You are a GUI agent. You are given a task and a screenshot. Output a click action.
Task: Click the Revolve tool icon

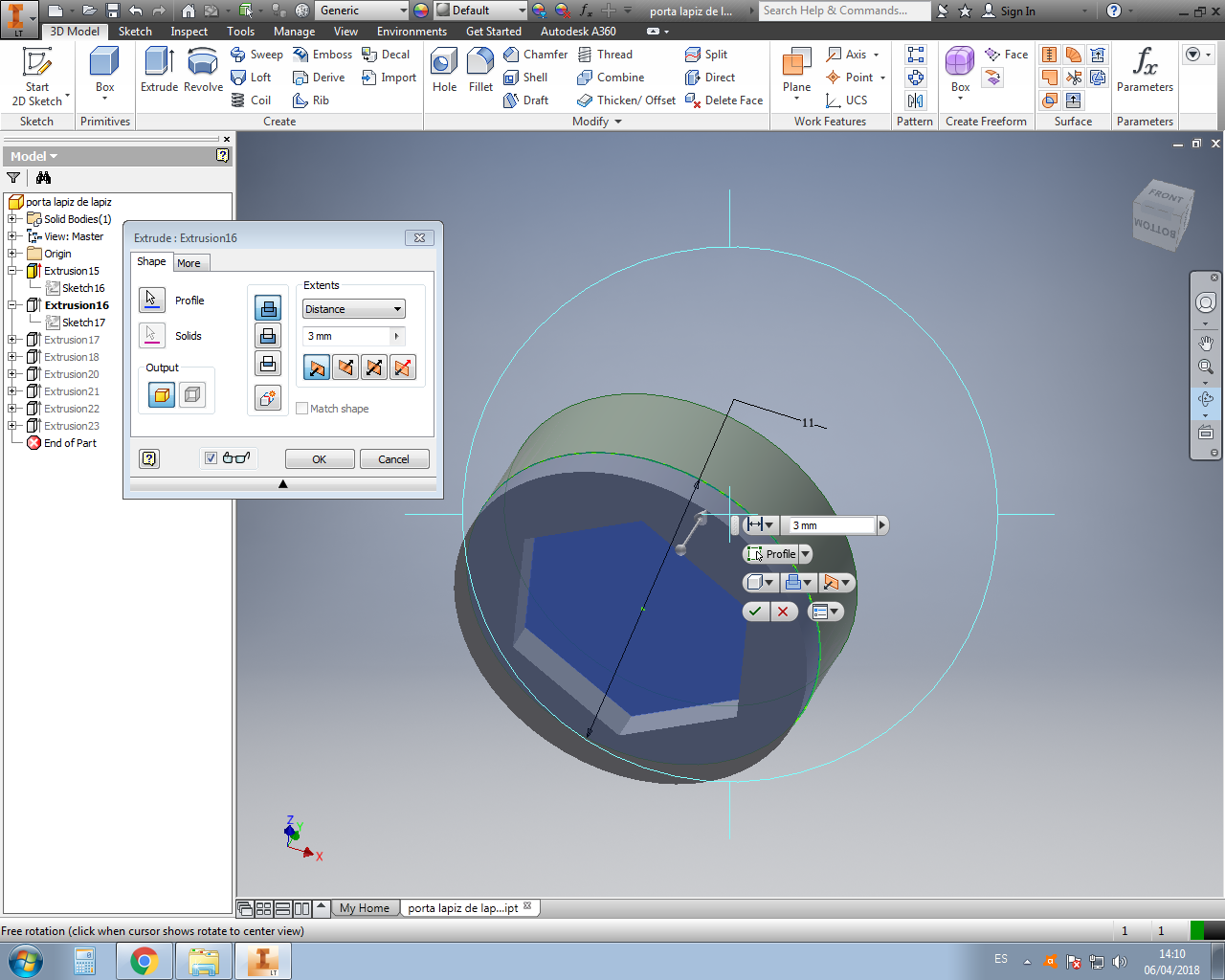(203, 70)
